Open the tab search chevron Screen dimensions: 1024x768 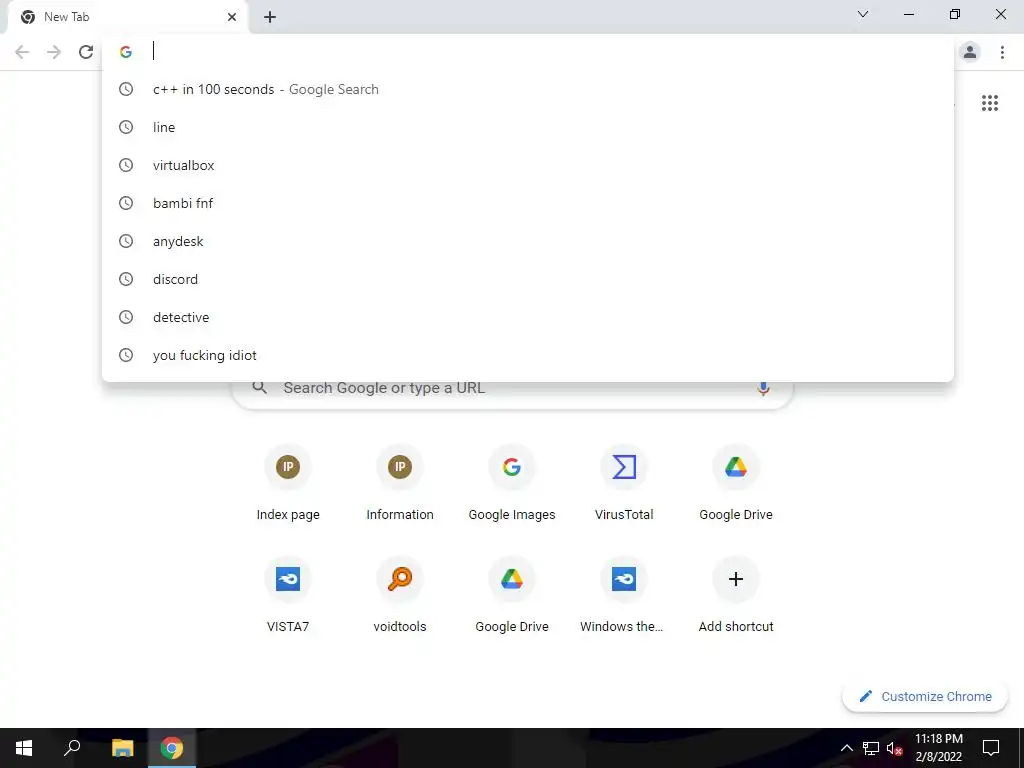pyautogui.click(x=863, y=14)
